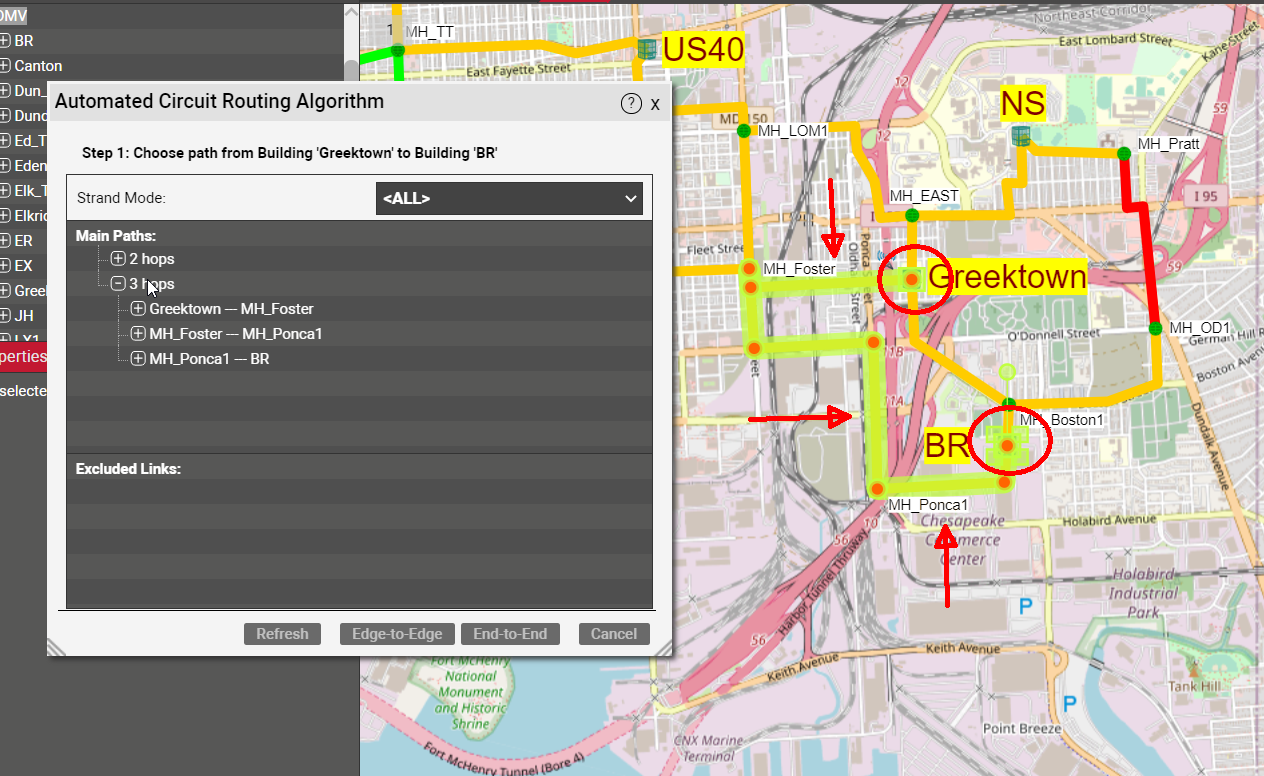Cancel the circuit routing dialog
The image size is (1264, 776).
614,634
